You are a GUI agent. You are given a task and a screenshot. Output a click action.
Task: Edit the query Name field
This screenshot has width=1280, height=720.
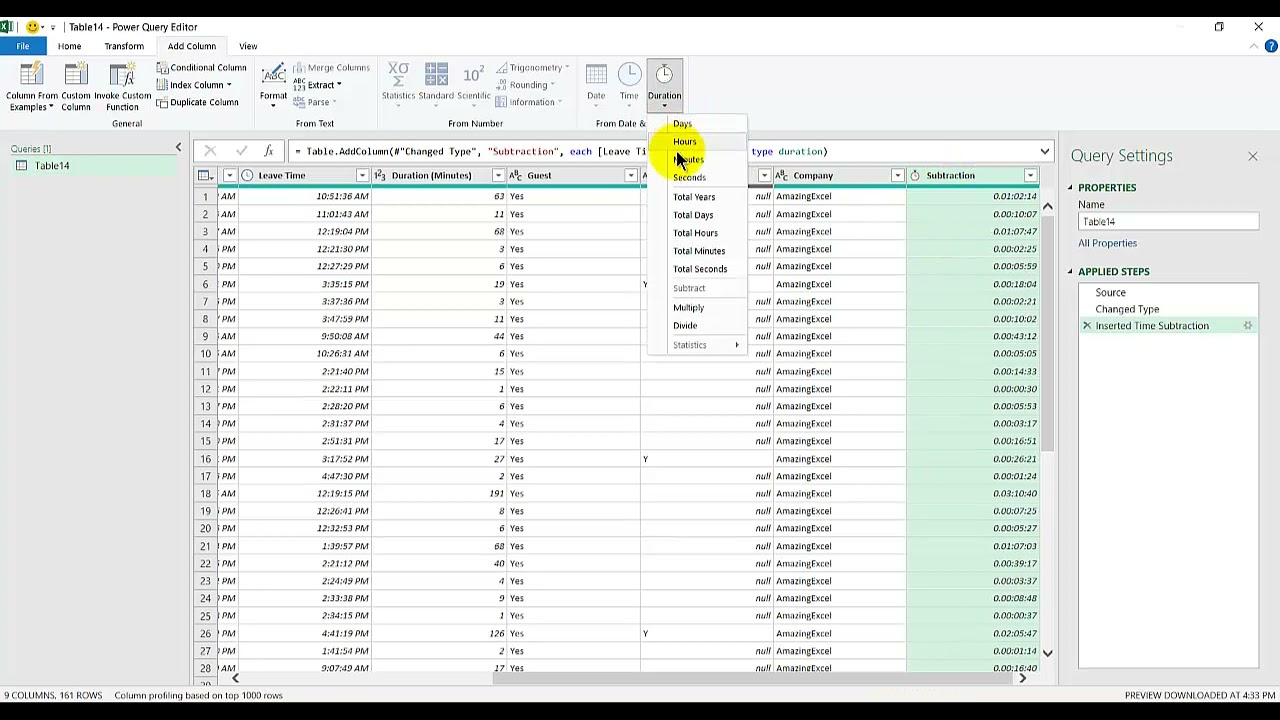pos(1168,222)
